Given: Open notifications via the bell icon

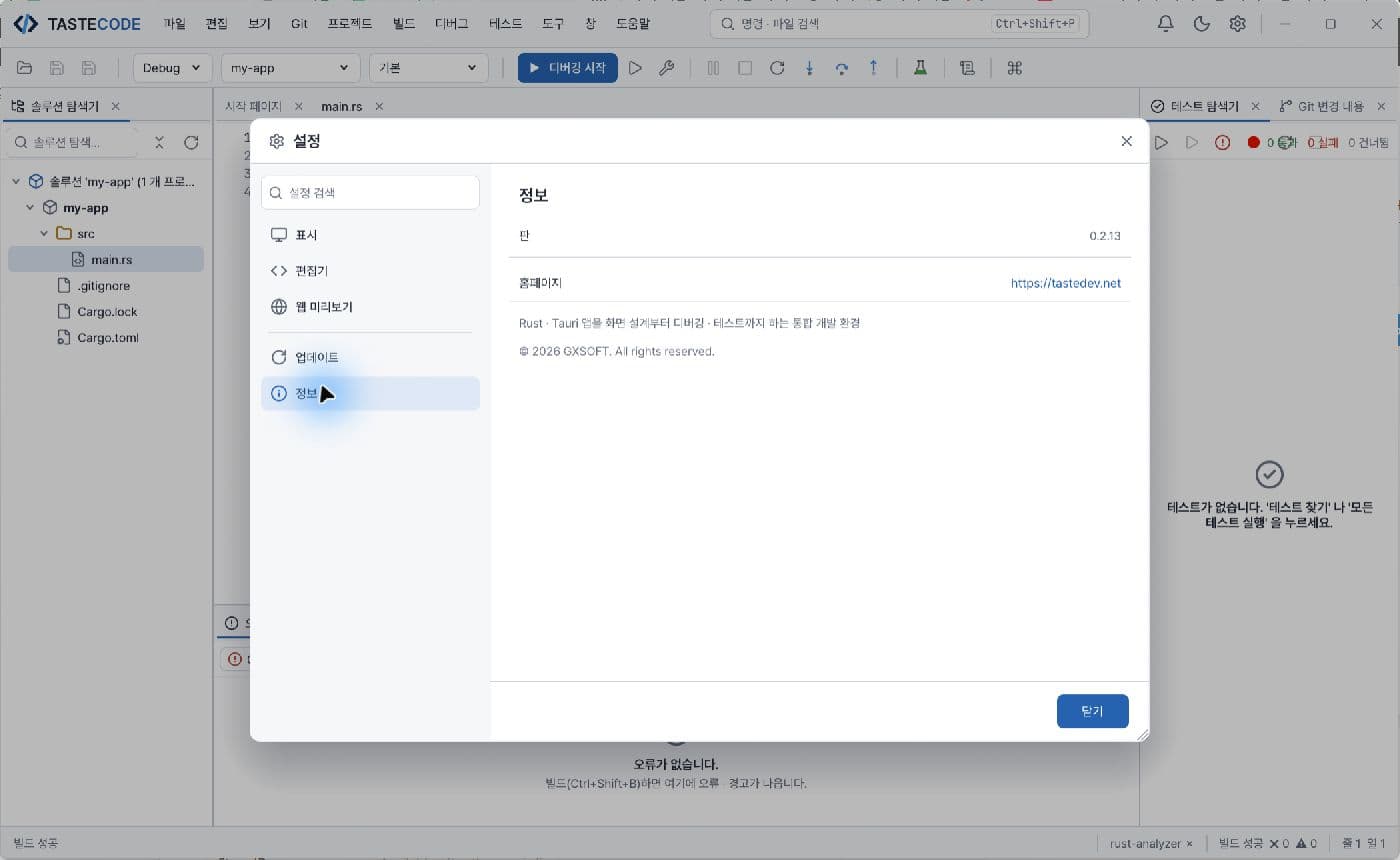Looking at the screenshot, I should pyautogui.click(x=1166, y=24).
